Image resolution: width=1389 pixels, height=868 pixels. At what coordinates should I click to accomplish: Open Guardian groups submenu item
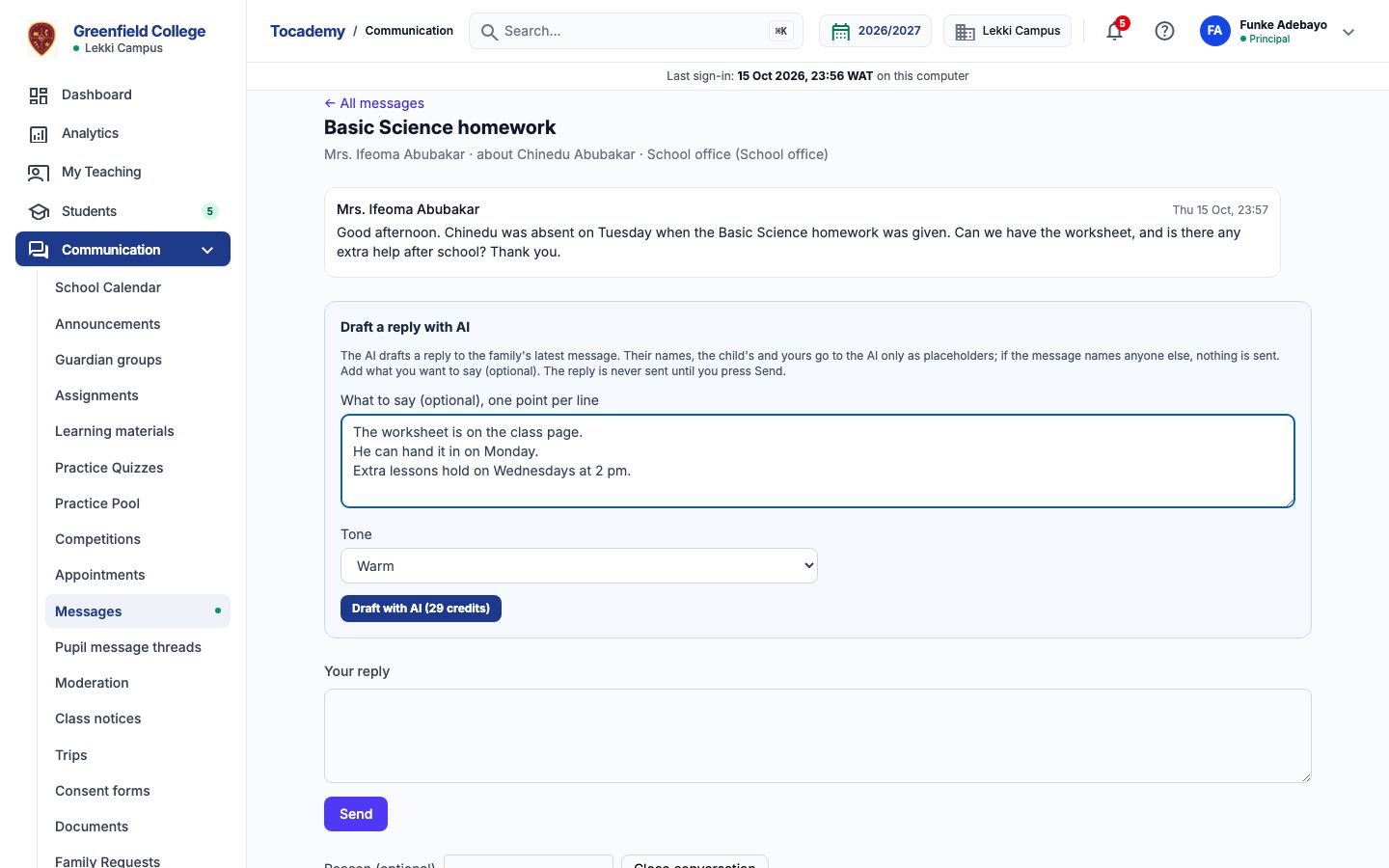click(x=138, y=360)
